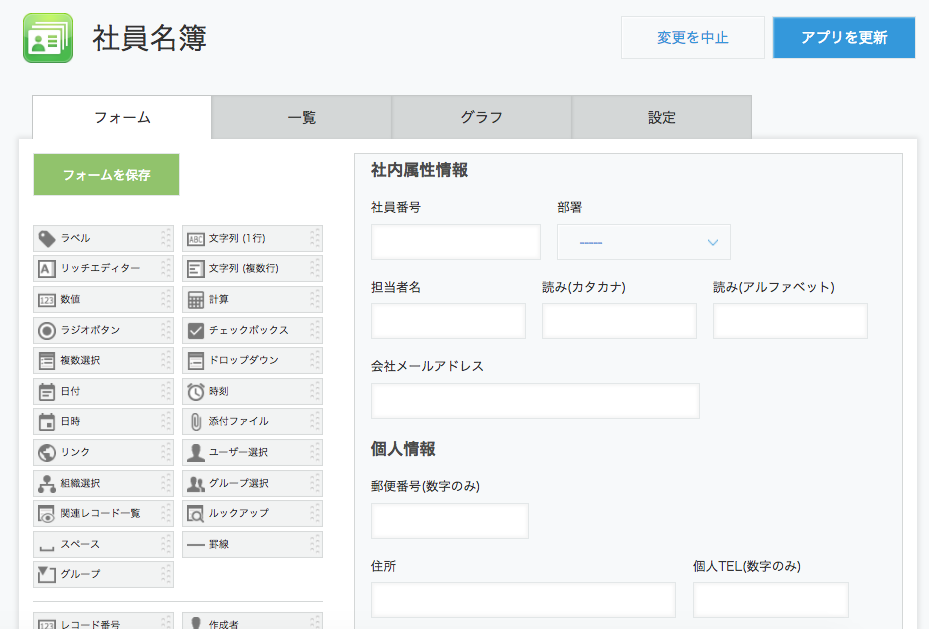This screenshot has width=929, height=629.
Task: Focus the 読み(カタカナ) input field
Action: (619, 321)
